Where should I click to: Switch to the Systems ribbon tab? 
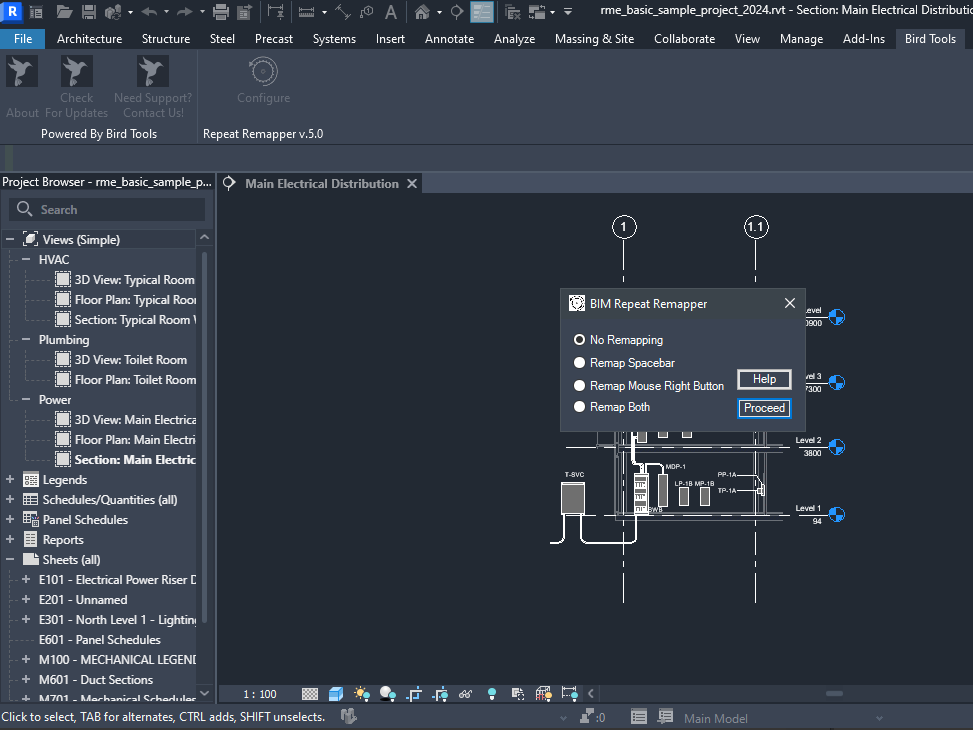334,39
